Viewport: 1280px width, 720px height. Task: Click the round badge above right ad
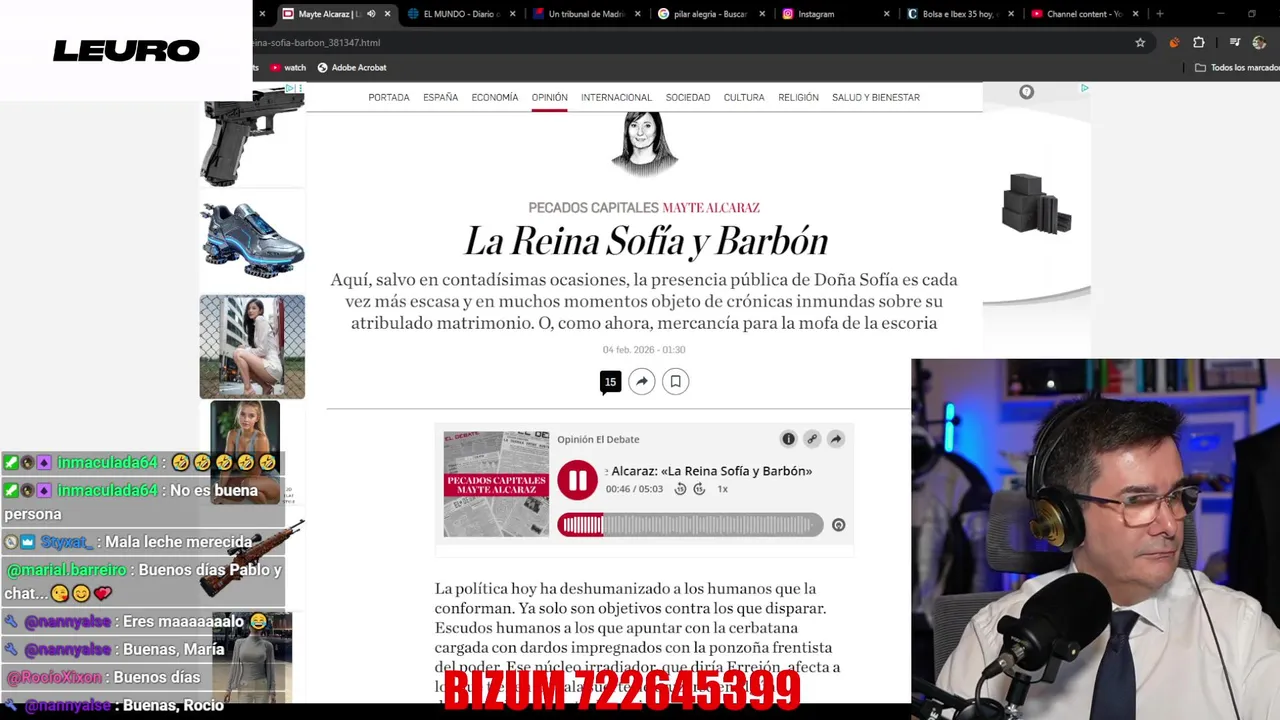1026,92
